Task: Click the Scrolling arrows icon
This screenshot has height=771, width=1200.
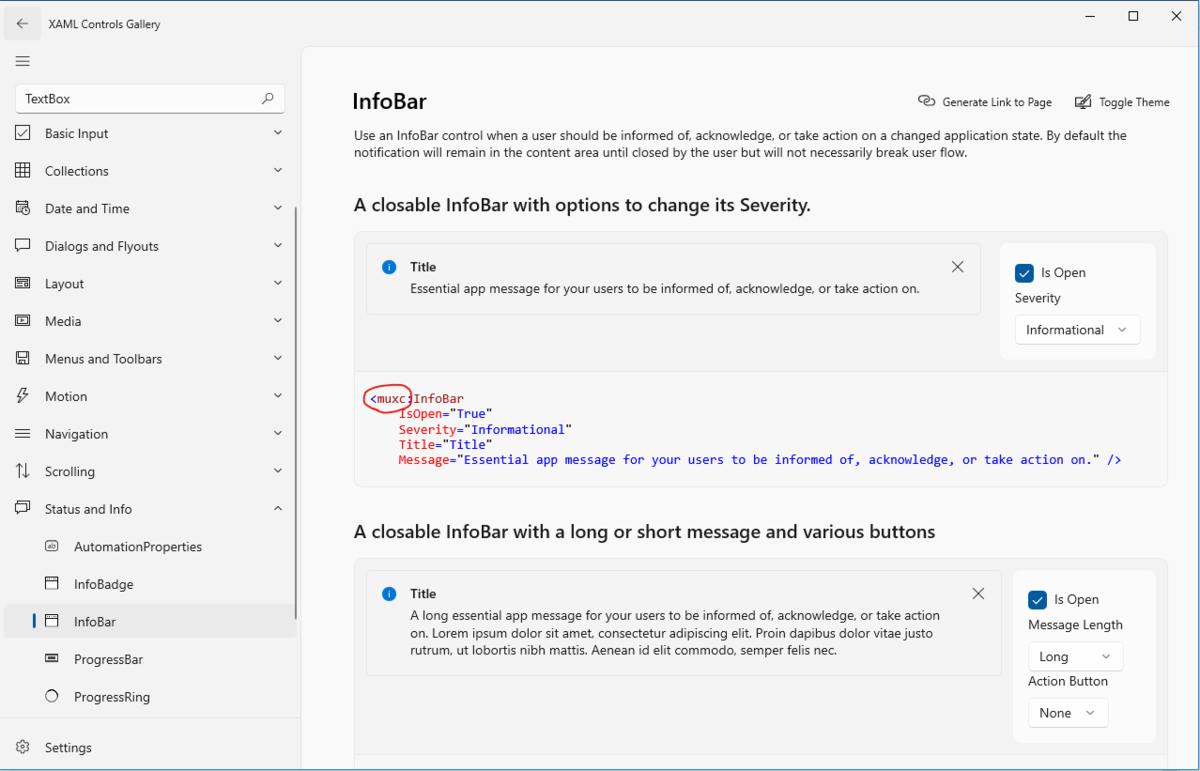Action: (x=23, y=471)
